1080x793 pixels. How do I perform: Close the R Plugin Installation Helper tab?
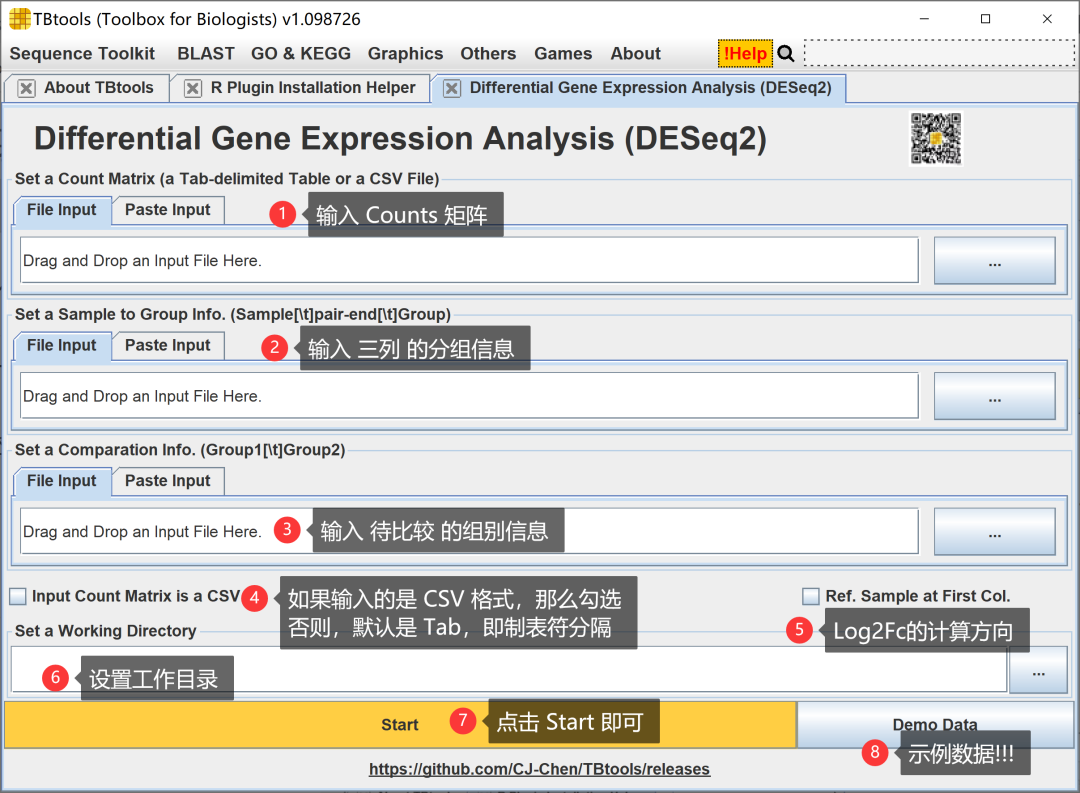coord(193,88)
